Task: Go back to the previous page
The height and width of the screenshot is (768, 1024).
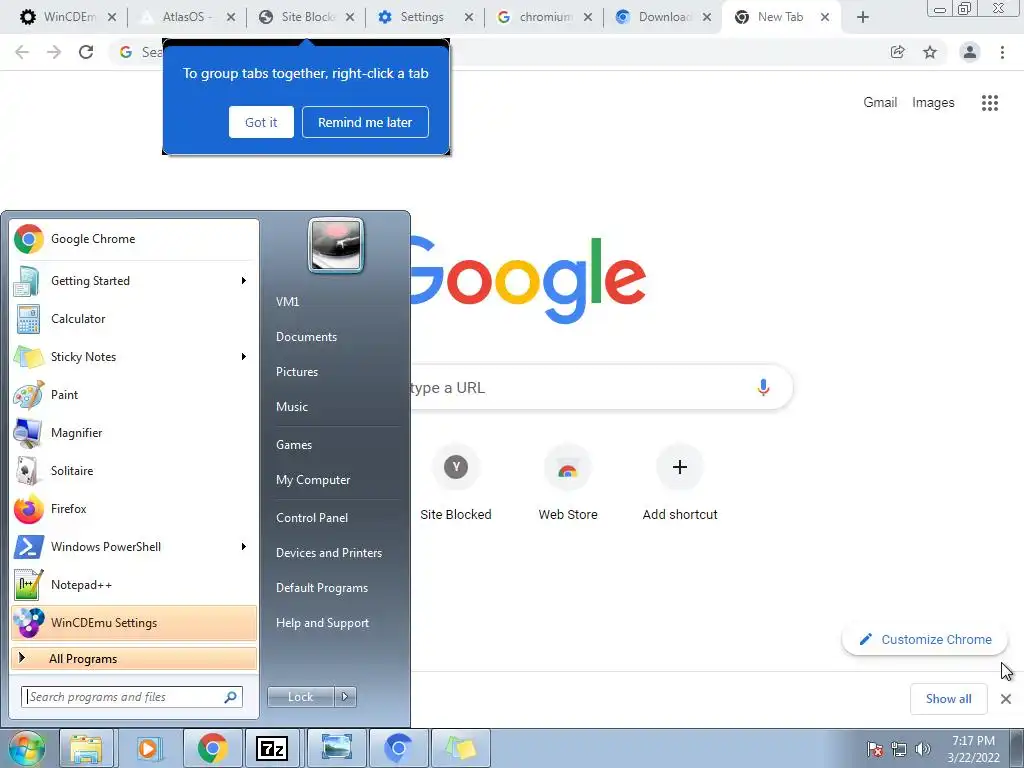Action: [22, 52]
